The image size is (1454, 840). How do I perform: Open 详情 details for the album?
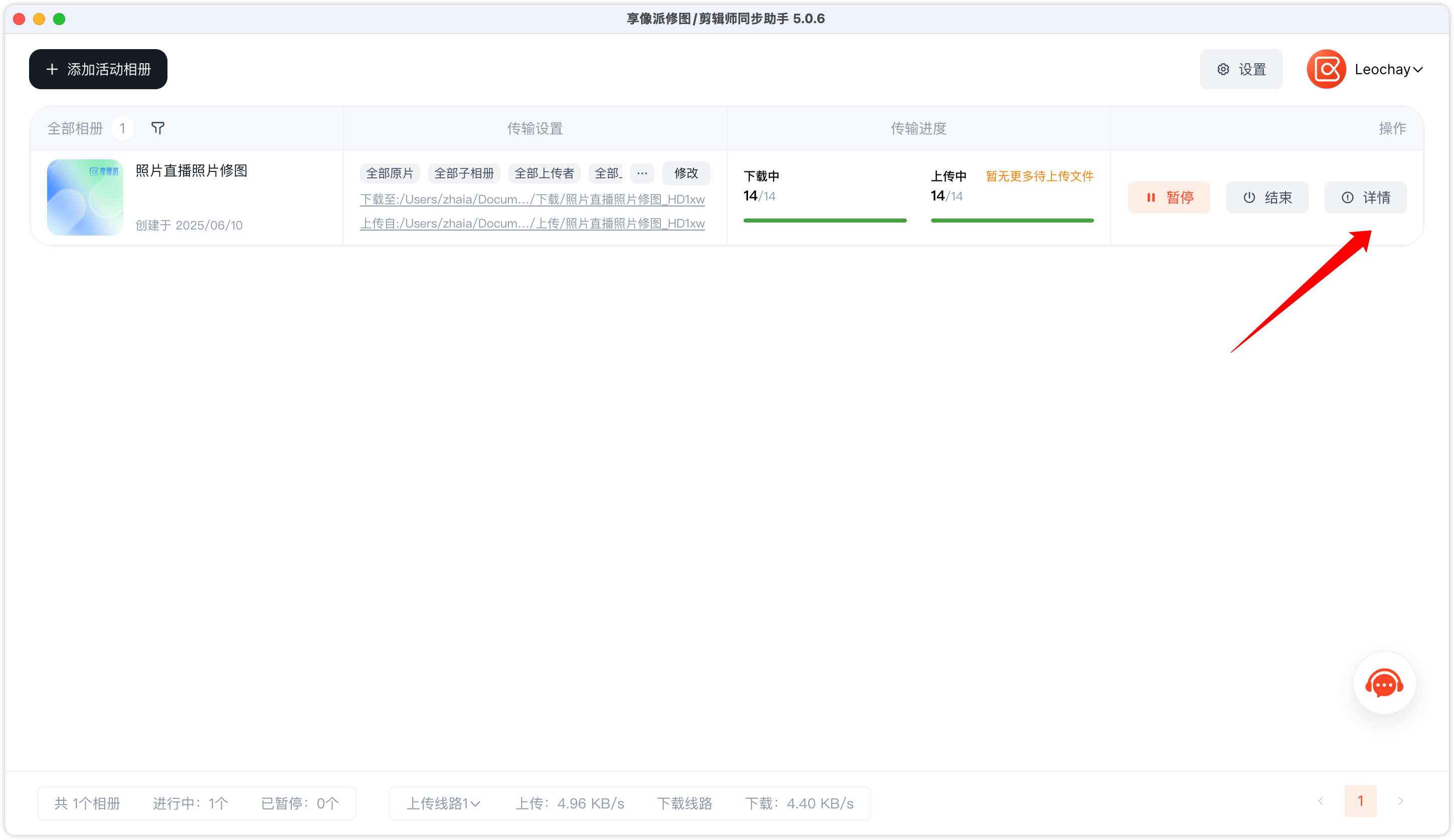[x=1365, y=198]
